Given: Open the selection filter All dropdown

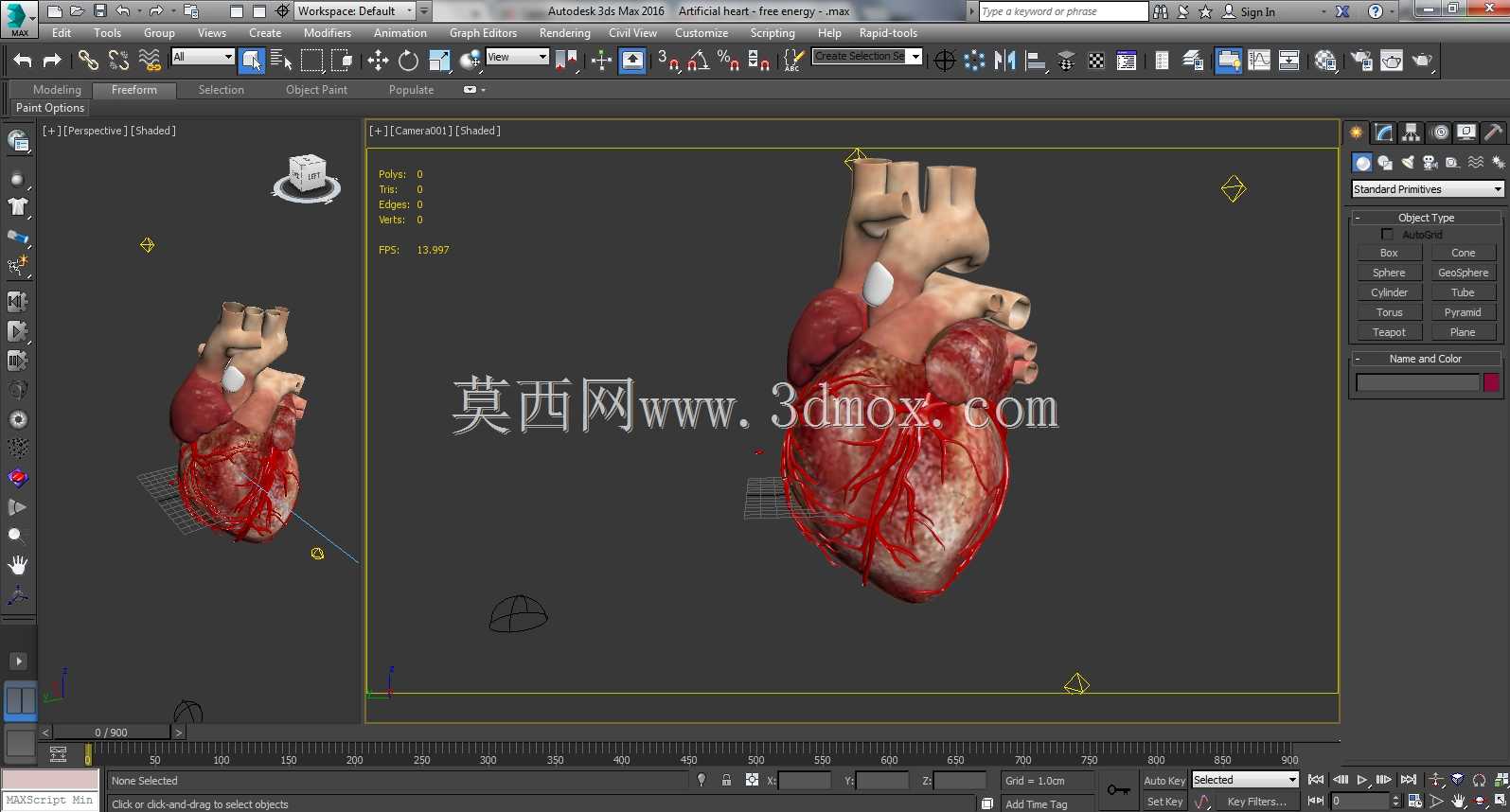Looking at the screenshot, I should (203, 57).
